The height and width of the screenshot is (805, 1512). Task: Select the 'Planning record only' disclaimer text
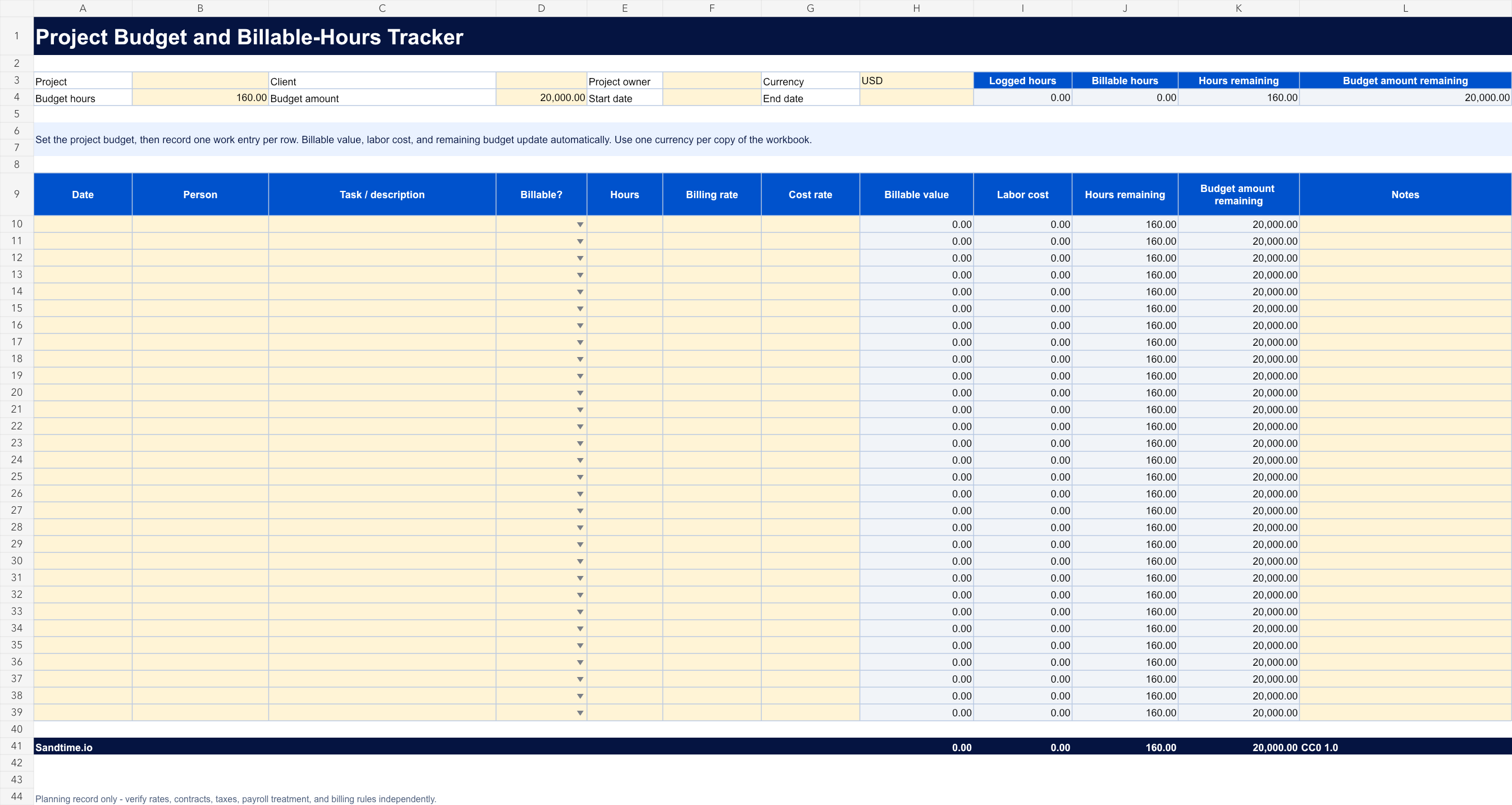coord(235,799)
